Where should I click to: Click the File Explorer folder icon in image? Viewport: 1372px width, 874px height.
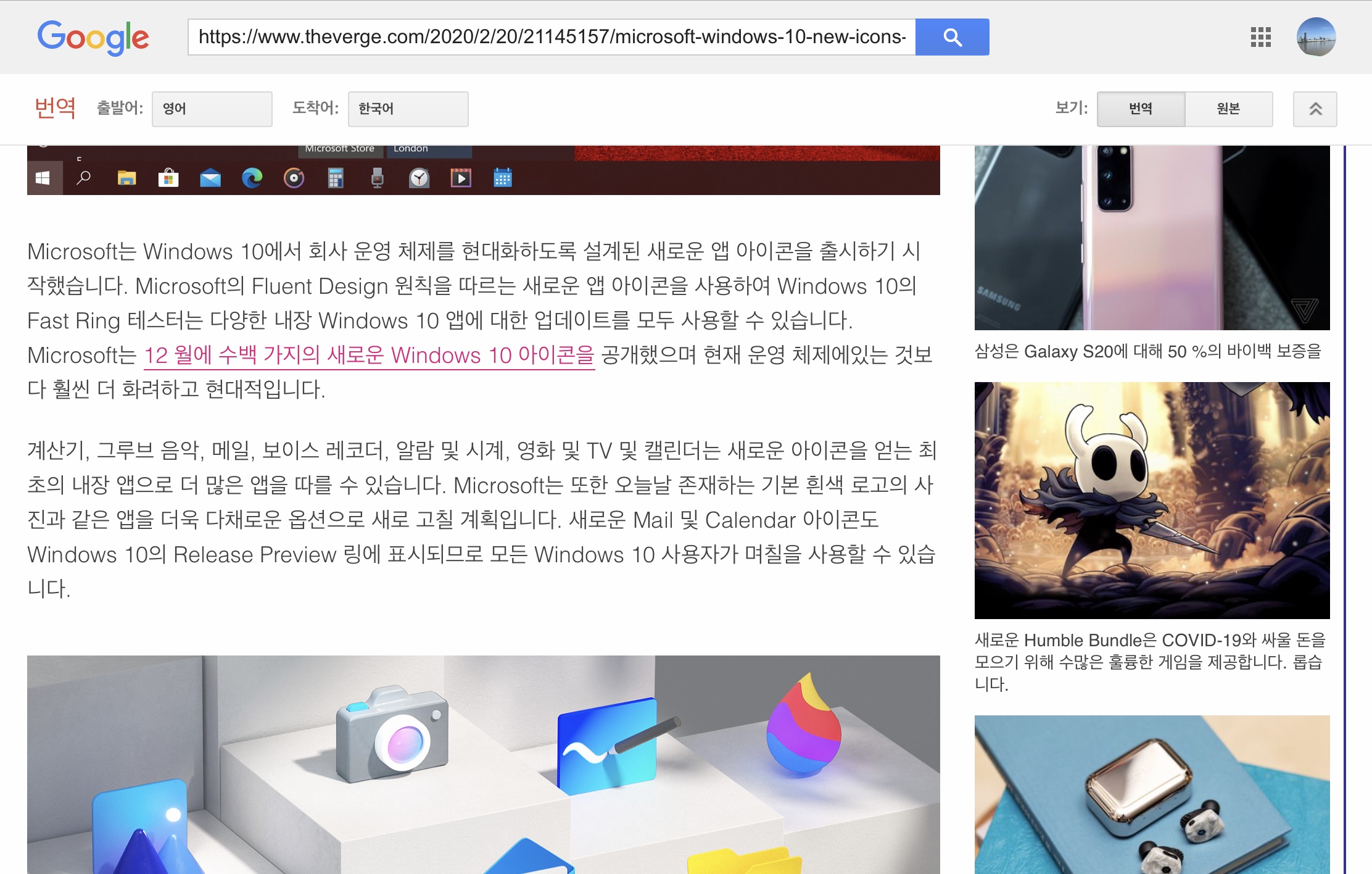[x=126, y=178]
